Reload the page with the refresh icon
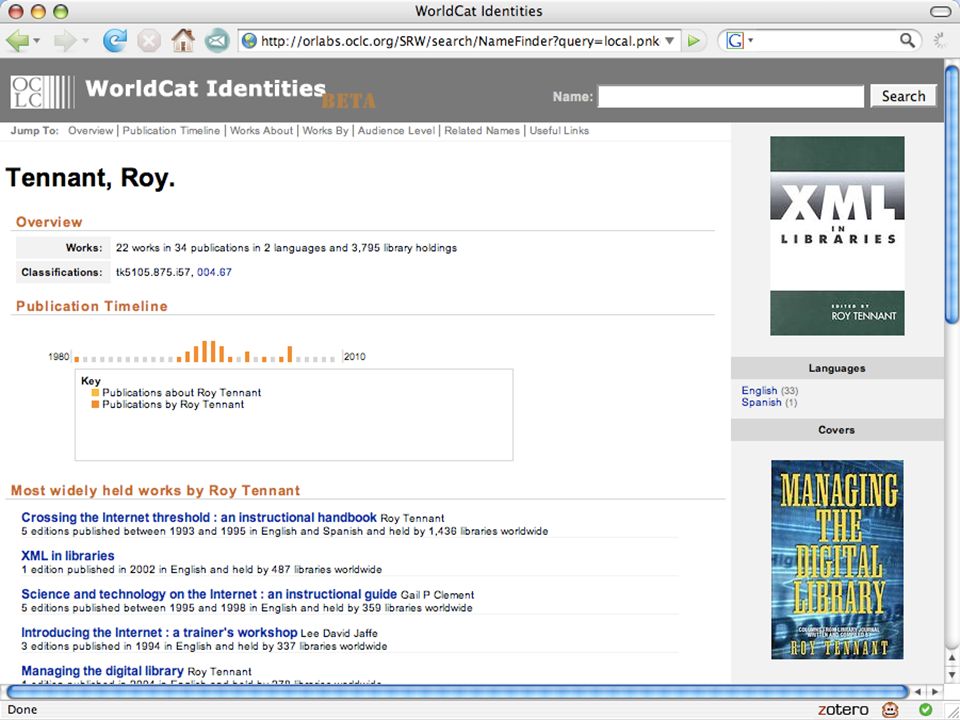Screen dimensions: 960x720 coord(114,41)
